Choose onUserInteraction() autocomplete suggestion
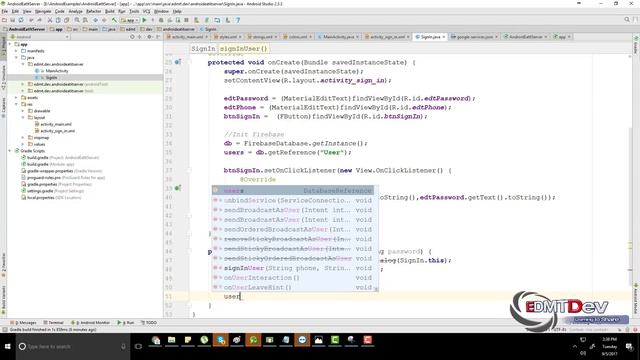 click(293, 278)
